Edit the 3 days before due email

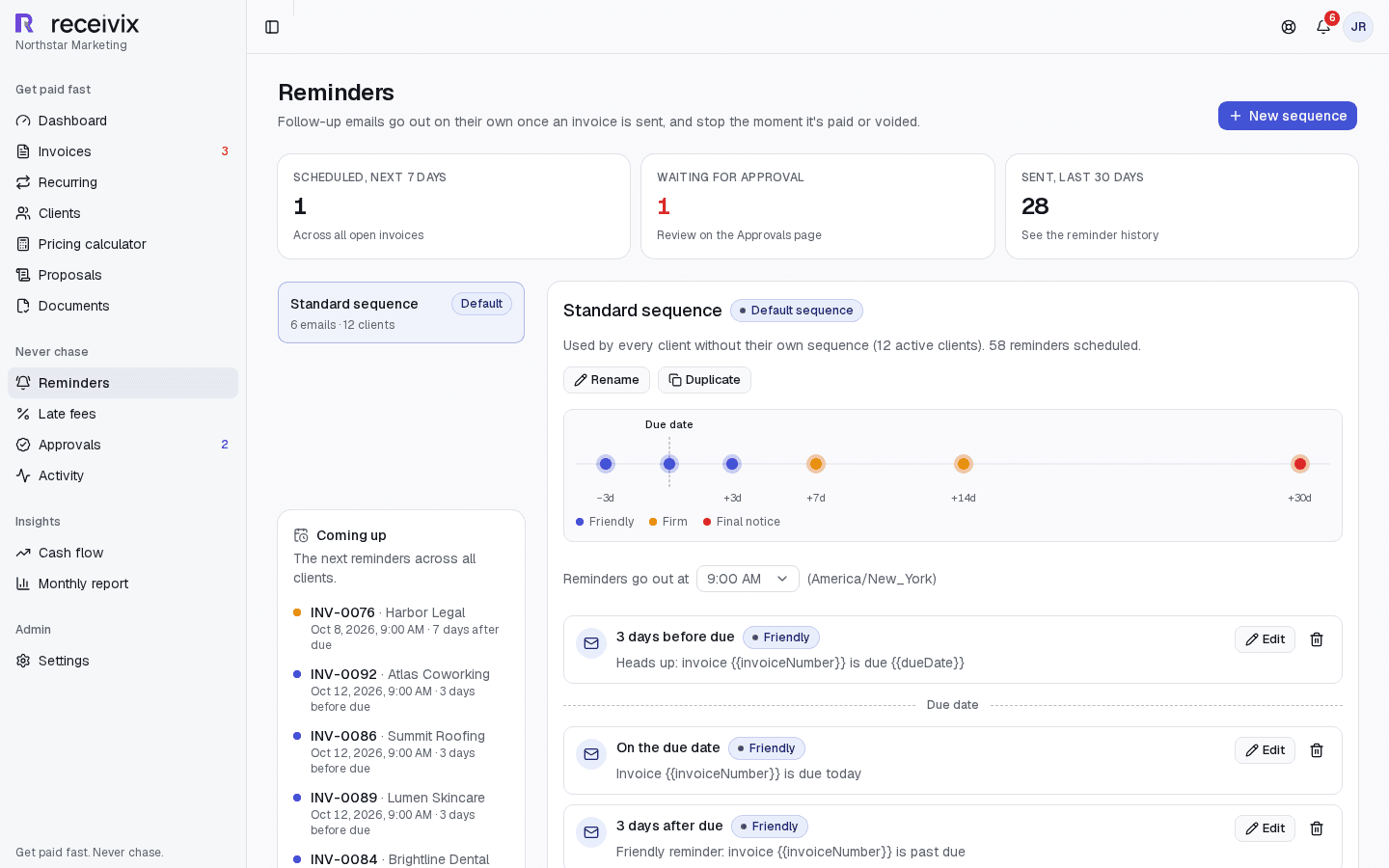click(1265, 639)
